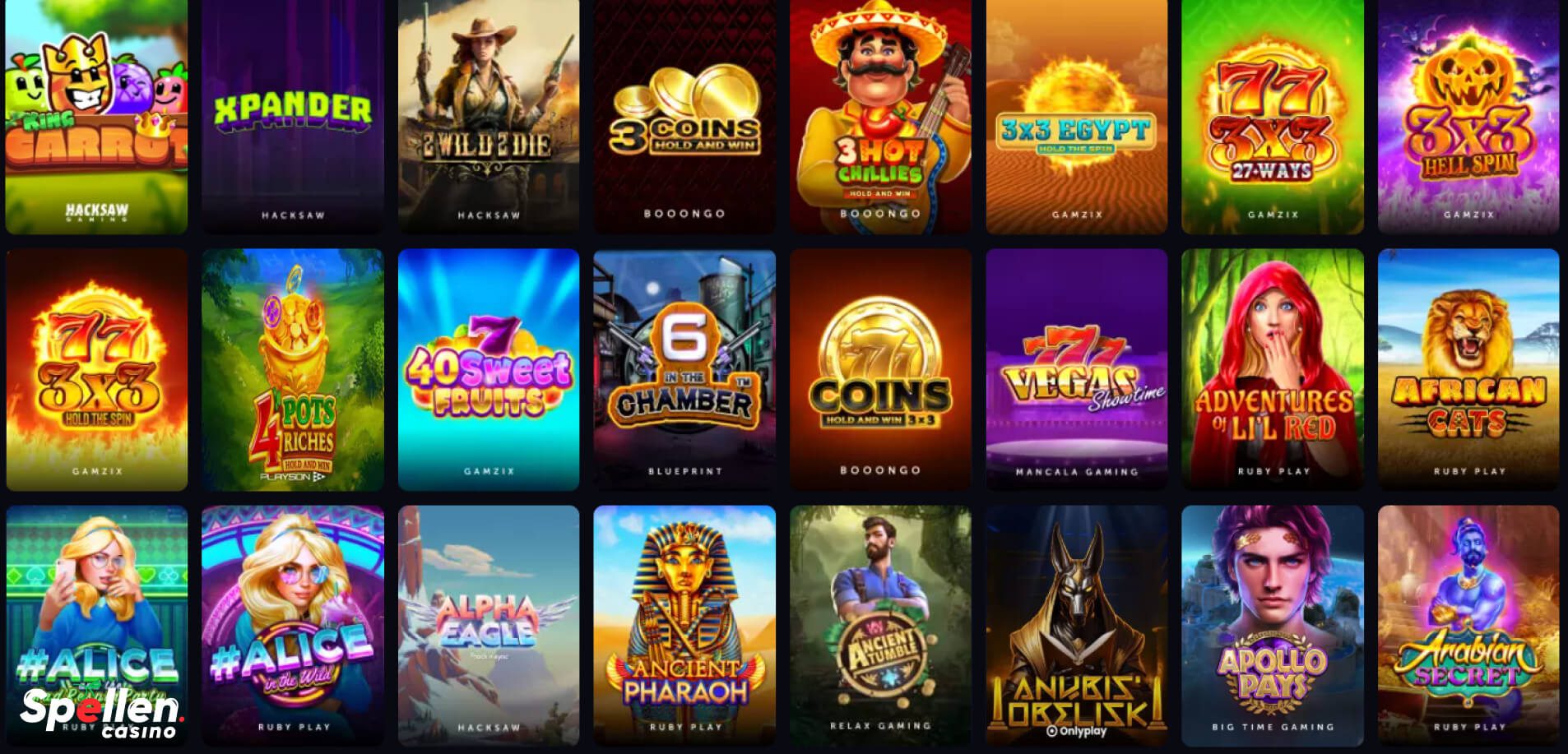Viewport: 1568px width, 754px height.
Task: Open the 3 Coins Hold and Win slot
Action: (x=684, y=116)
